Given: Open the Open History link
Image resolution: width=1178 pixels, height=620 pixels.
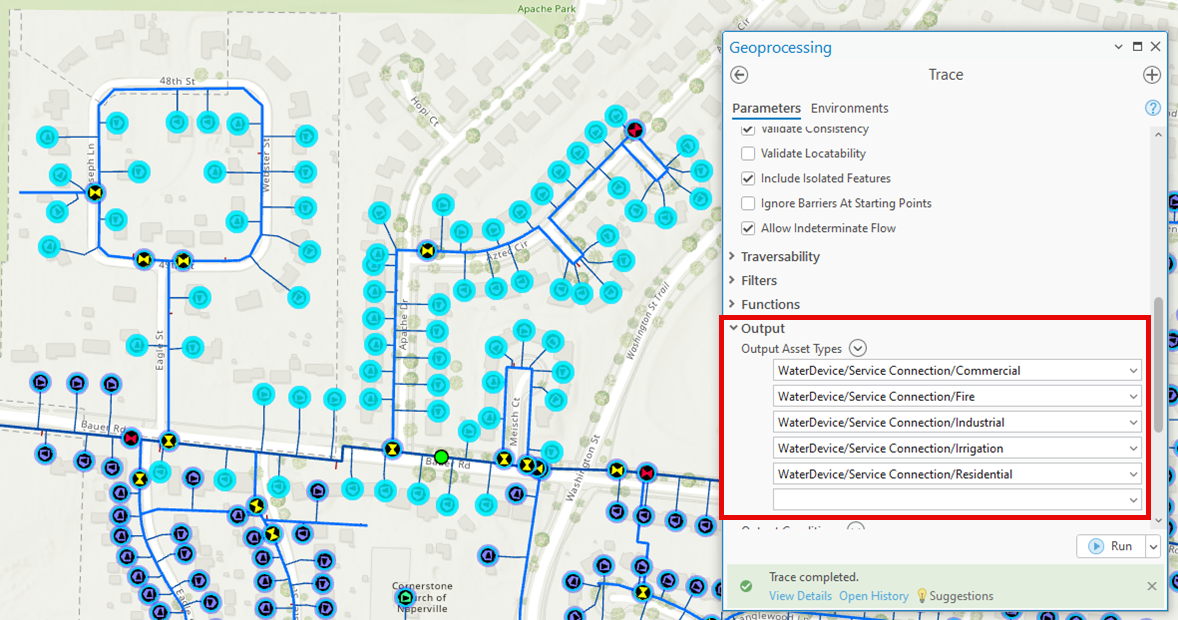Looking at the screenshot, I should click(x=874, y=596).
